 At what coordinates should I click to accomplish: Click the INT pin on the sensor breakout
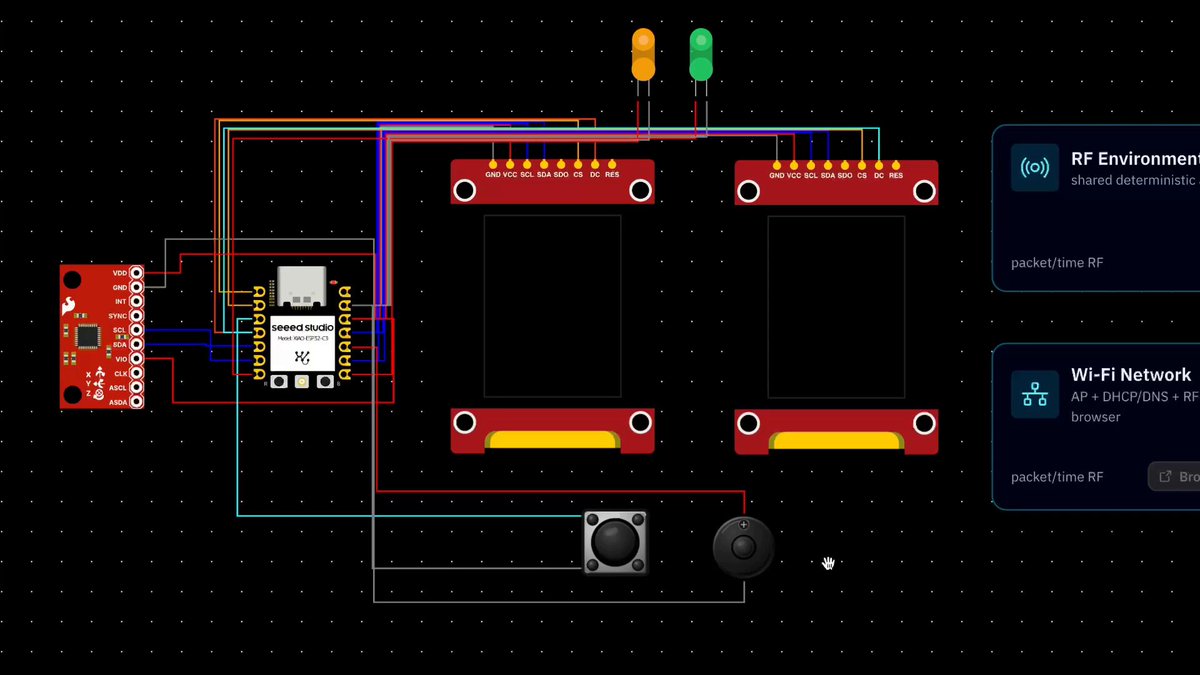(x=136, y=301)
